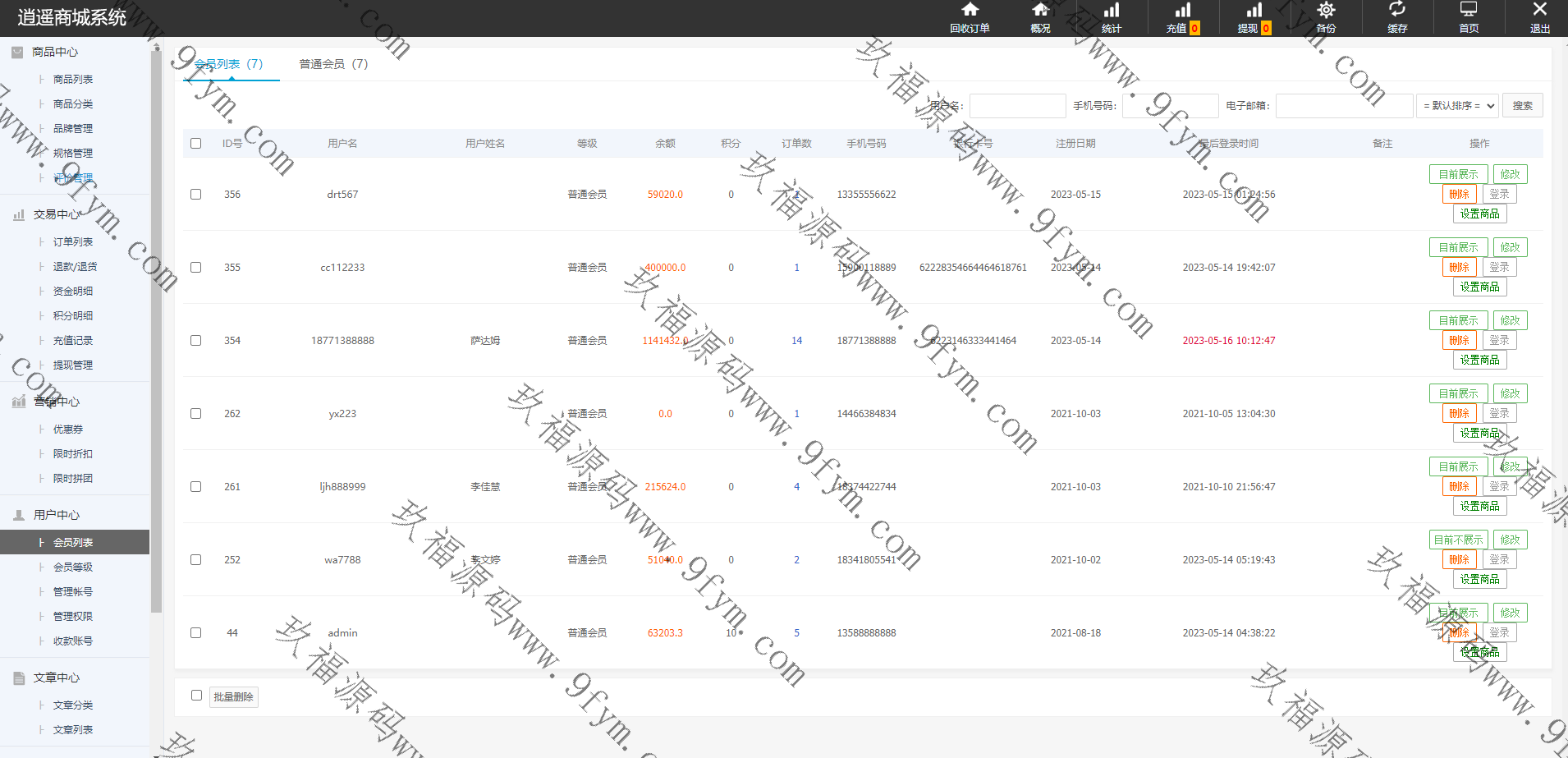Click the 退出 logout X icon
Image resolution: width=1568 pixels, height=758 pixels.
coord(1539,11)
